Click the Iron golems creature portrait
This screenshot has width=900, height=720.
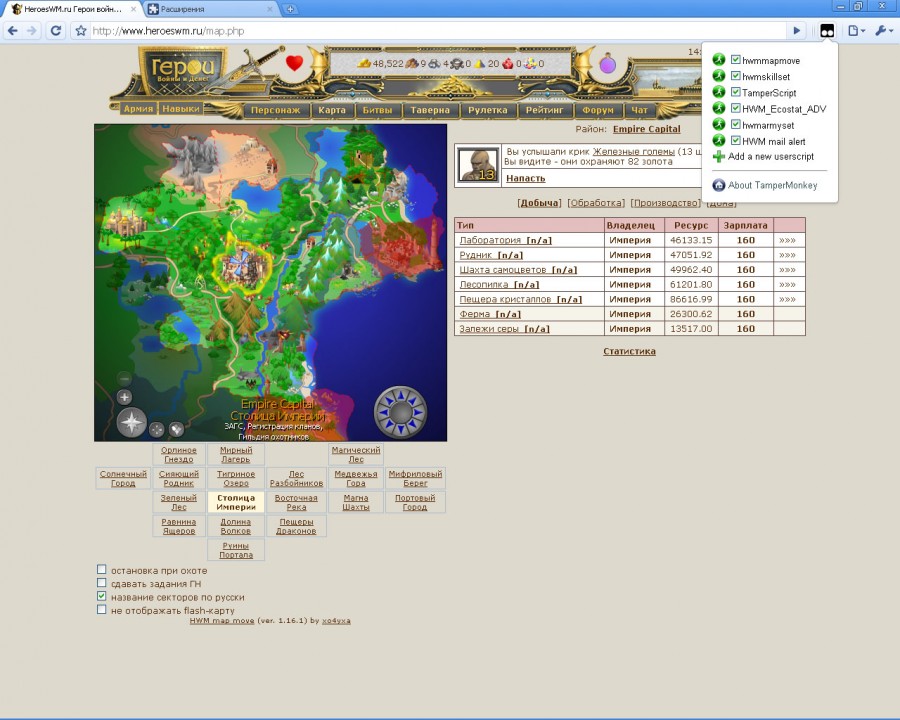pyautogui.click(x=478, y=165)
